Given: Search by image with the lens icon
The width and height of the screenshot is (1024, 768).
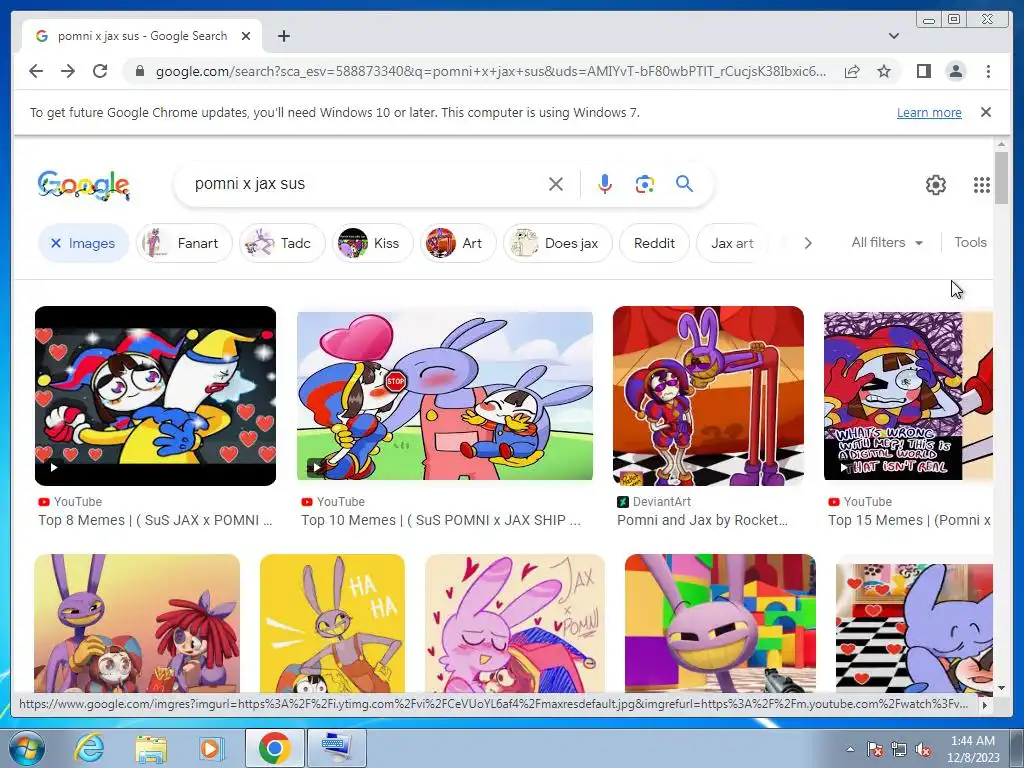Looking at the screenshot, I should pos(645,184).
